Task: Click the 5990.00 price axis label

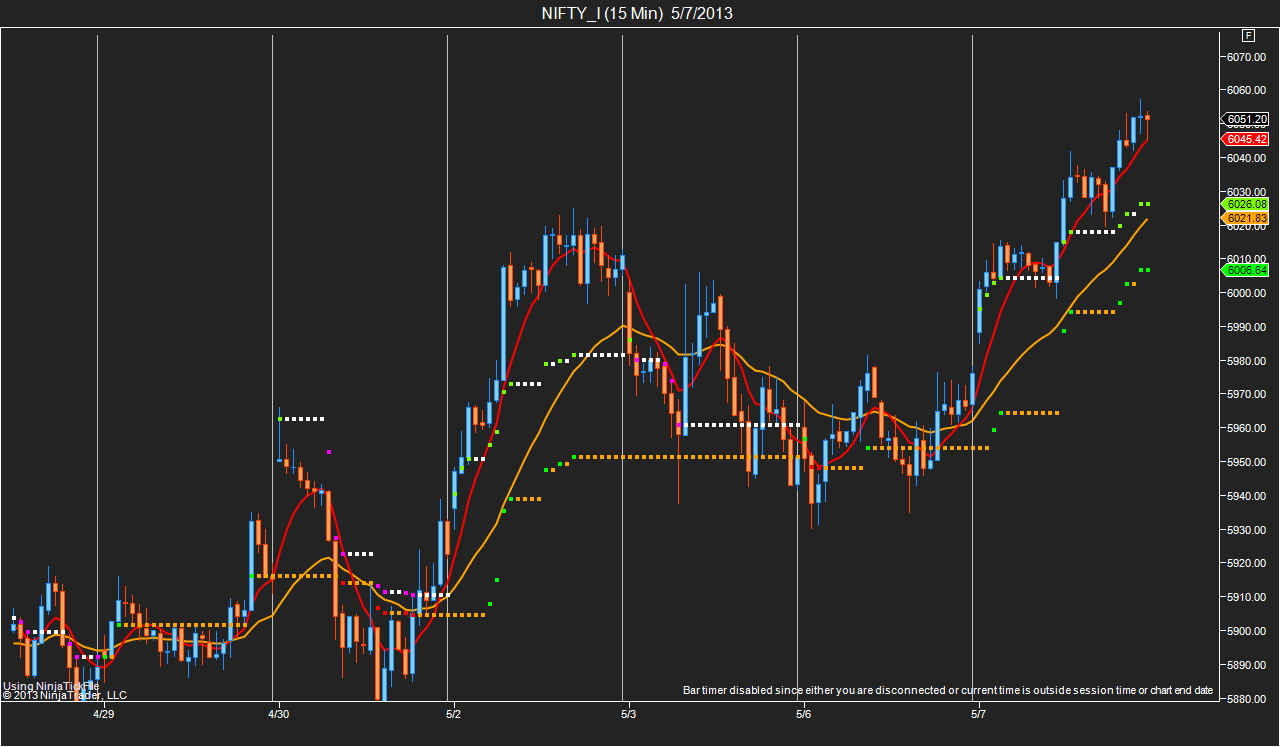Action: (1248, 327)
